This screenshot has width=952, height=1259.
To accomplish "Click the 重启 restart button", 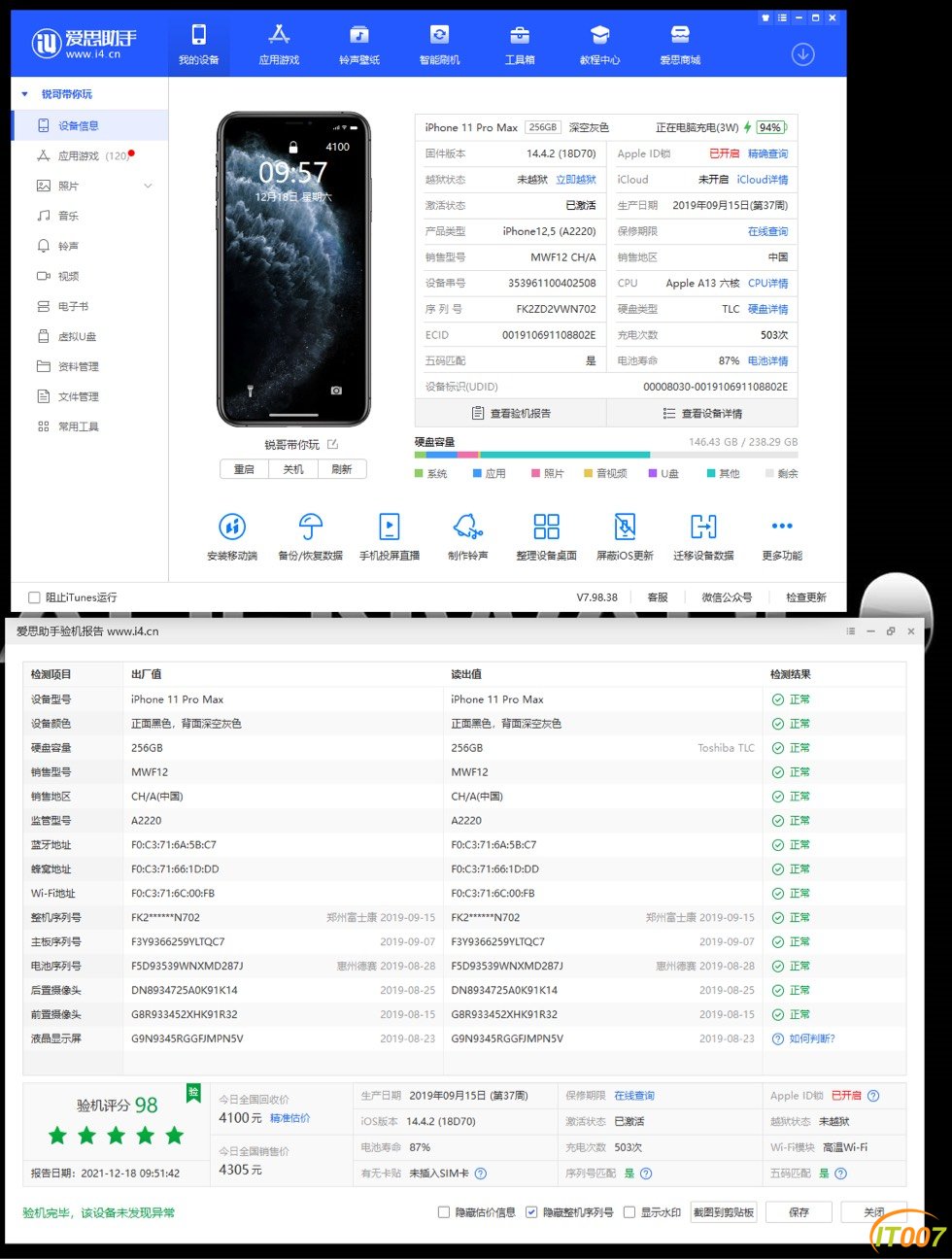I will tap(244, 469).
